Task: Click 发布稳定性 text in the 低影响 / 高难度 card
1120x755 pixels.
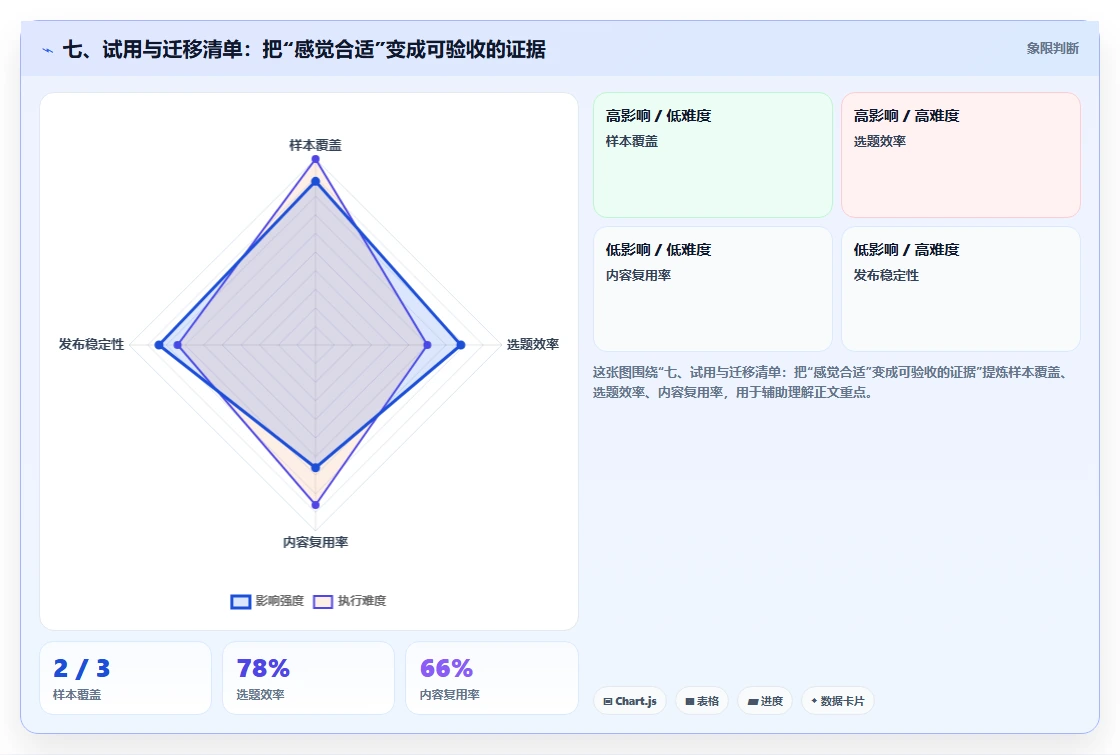Action: tap(886, 275)
